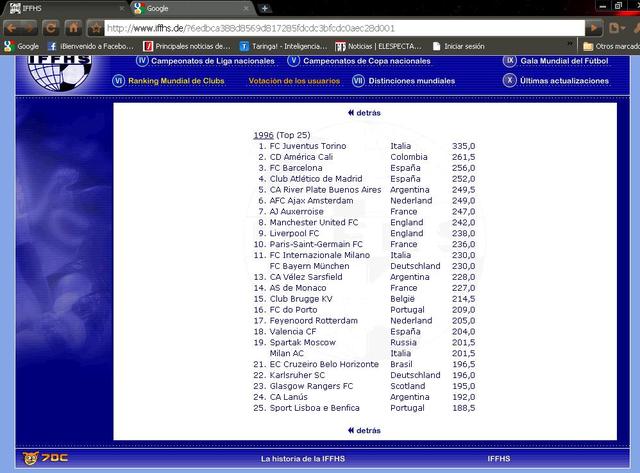Click the address bar URL field
This screenshot has width=640, height=473.
click(x=344, y=28)
